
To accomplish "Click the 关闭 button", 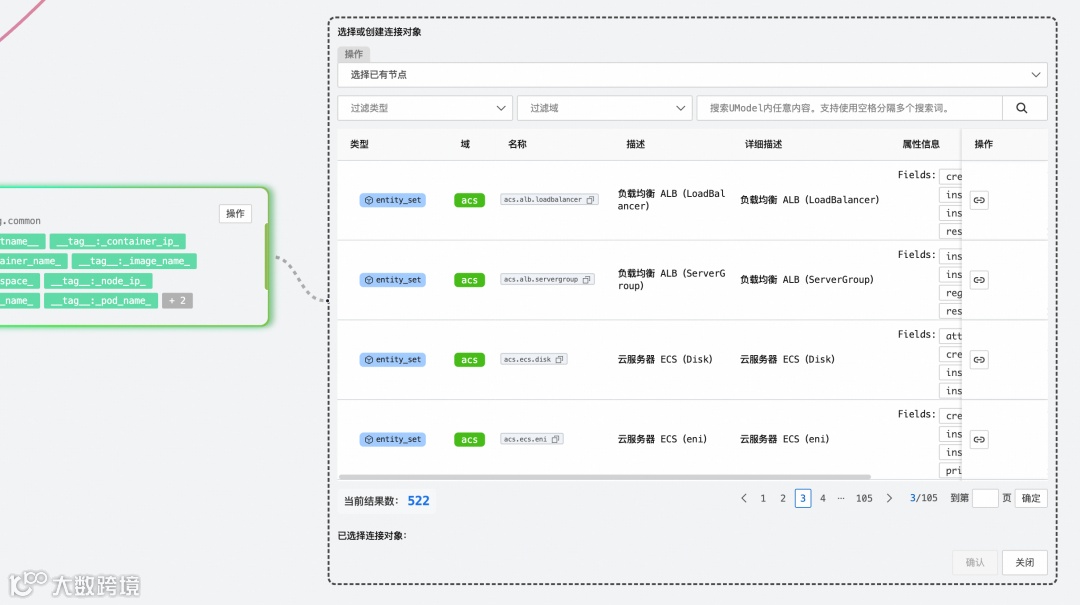I will [1024, 562].
